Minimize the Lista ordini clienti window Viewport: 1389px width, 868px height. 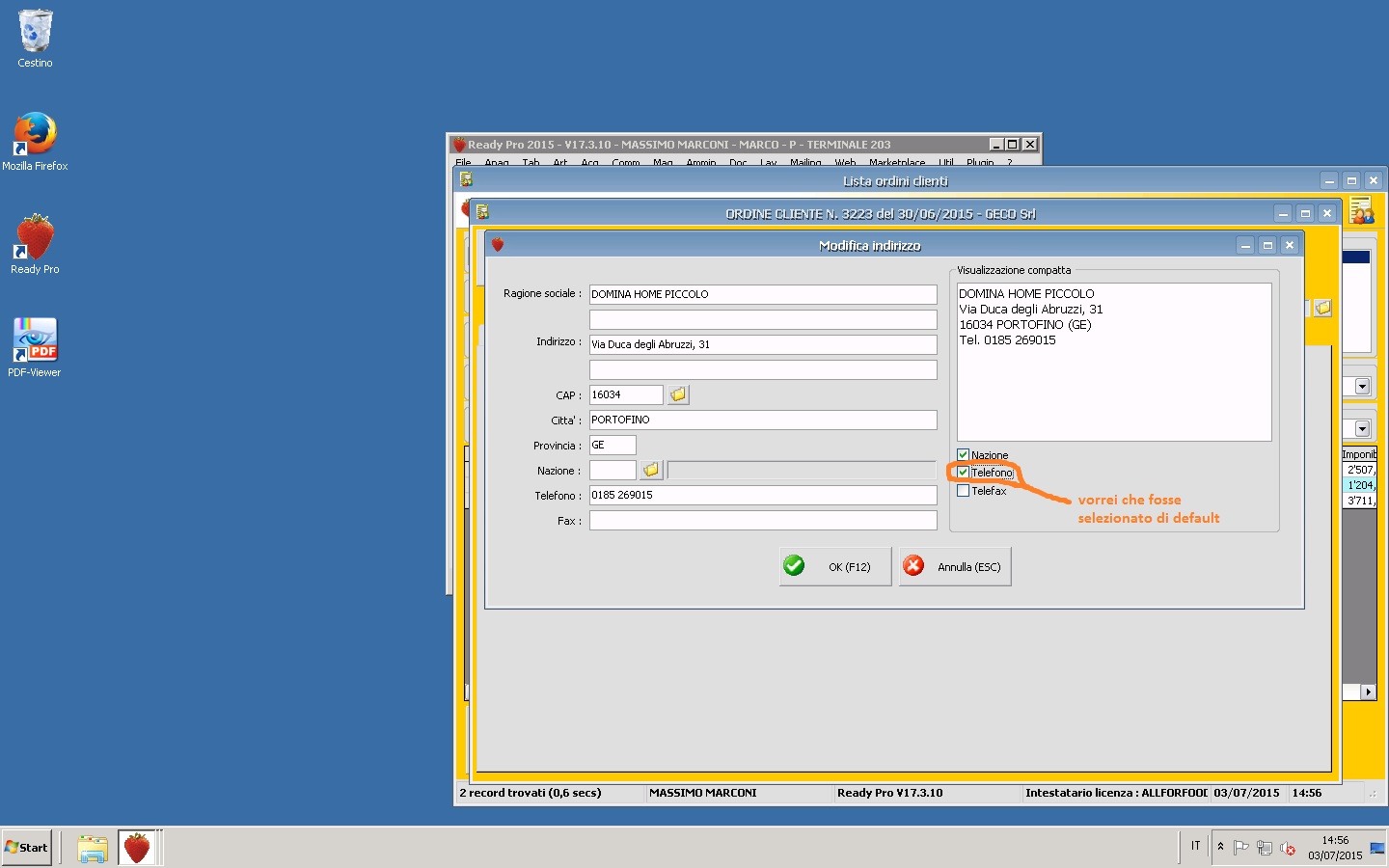click(1330, 180)
